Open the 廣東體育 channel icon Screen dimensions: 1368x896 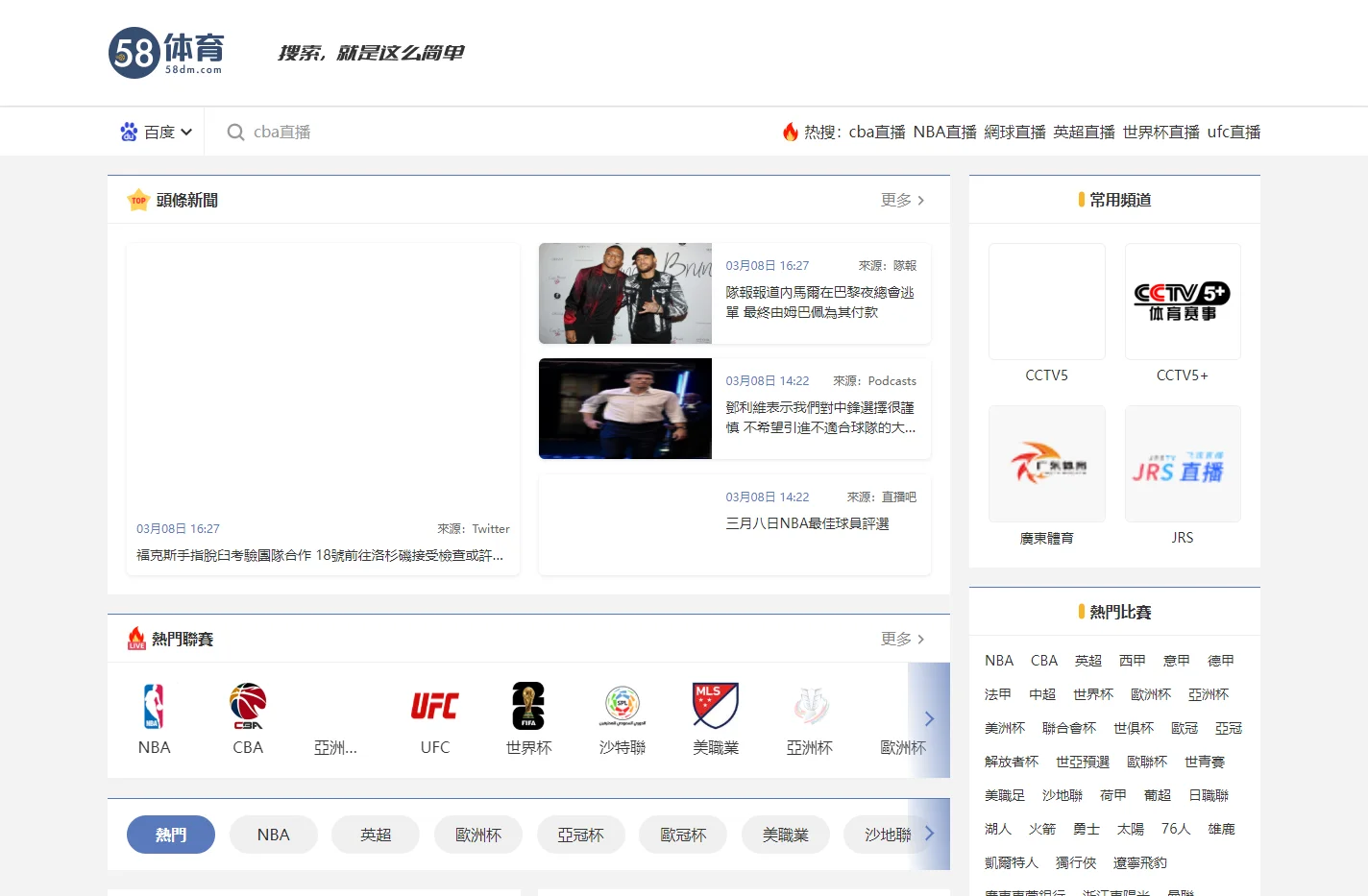[1047, 464]
